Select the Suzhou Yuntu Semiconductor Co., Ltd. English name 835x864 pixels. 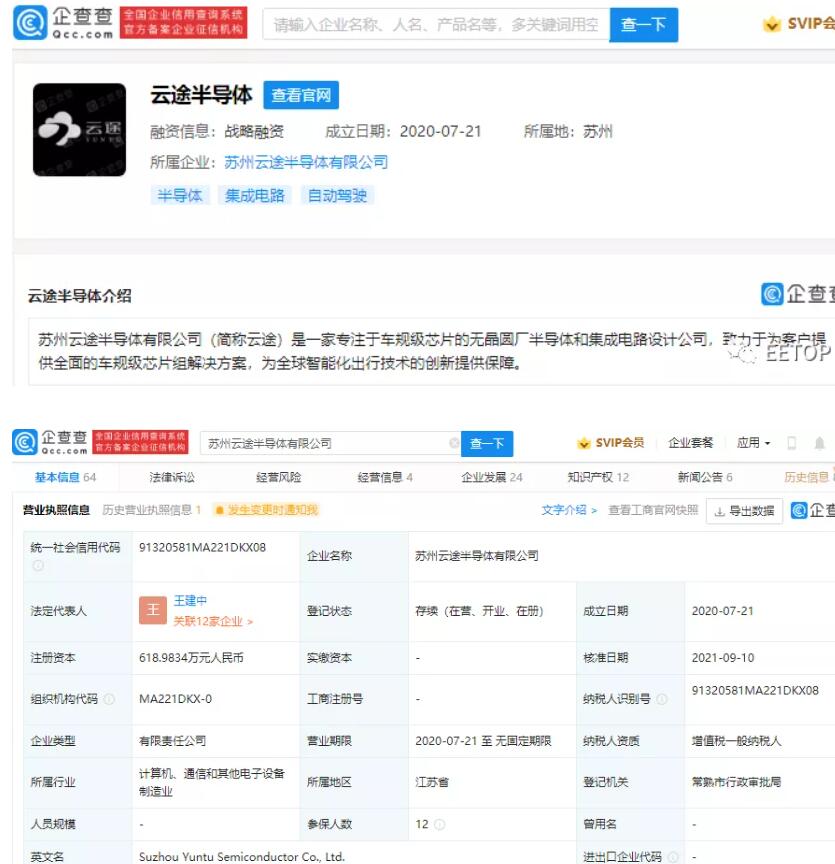coord(241,857)
